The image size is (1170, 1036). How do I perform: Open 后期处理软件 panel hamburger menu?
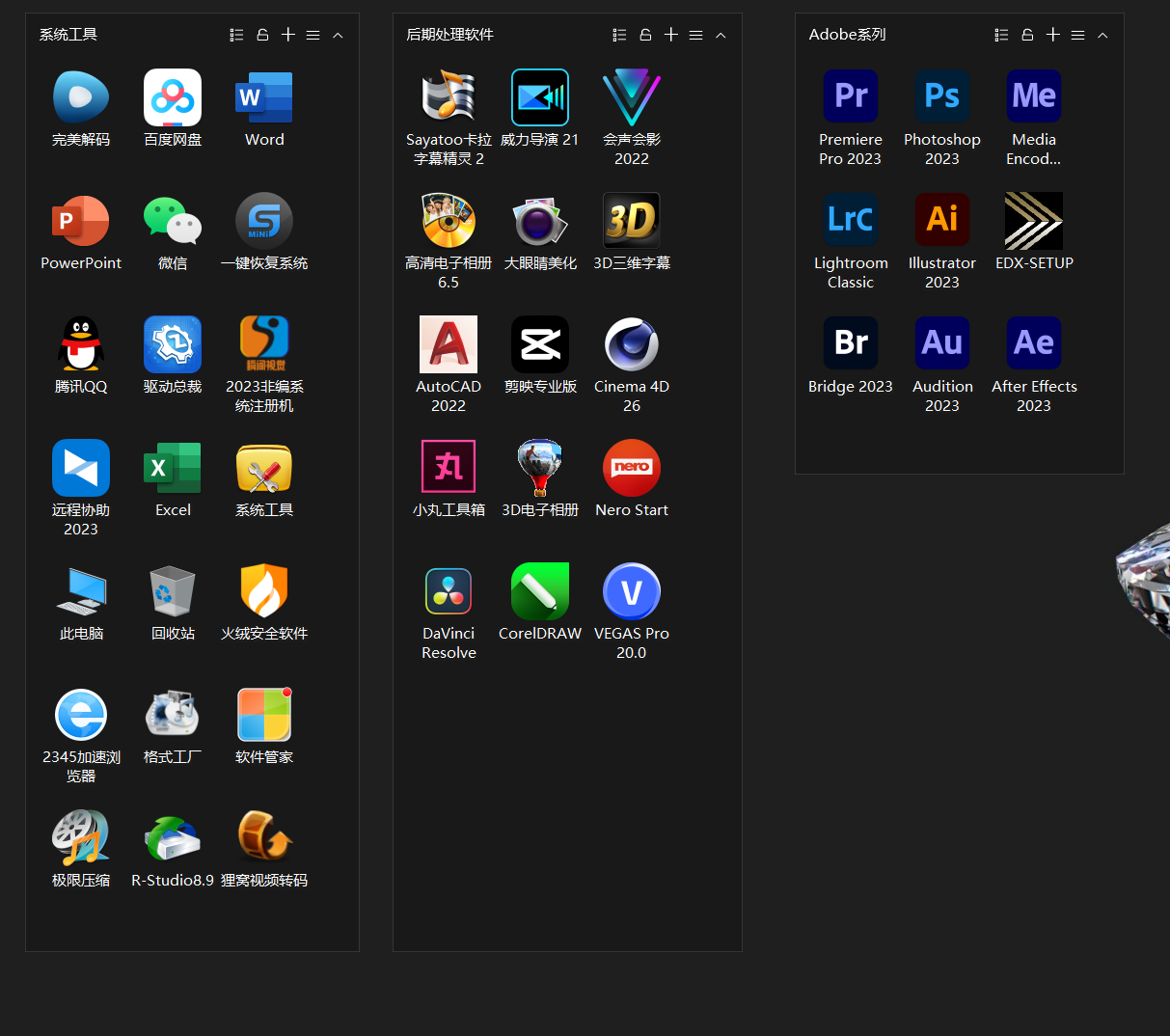click(x=695, y=35)
